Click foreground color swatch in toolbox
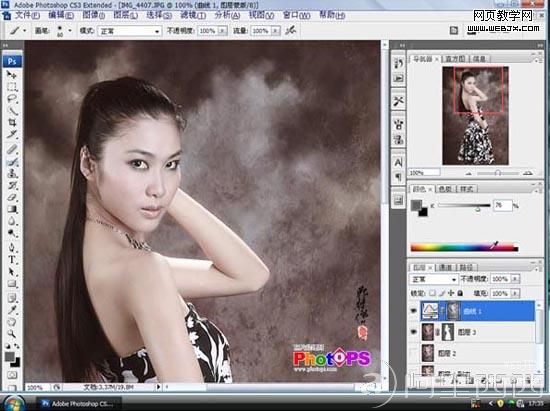Viewport: 550px width, 411px height. [x=10, y=357]
